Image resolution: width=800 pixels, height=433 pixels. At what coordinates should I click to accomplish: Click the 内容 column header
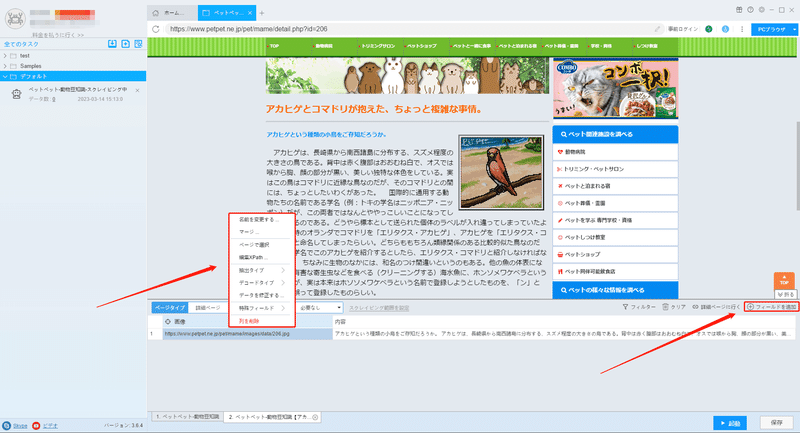(564, 322)
